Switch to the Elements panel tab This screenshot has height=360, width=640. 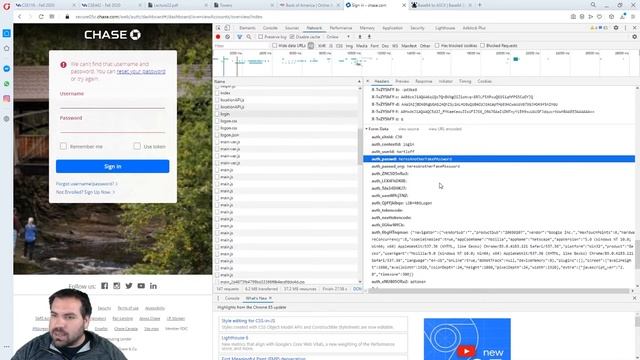[x=247, y=28]
